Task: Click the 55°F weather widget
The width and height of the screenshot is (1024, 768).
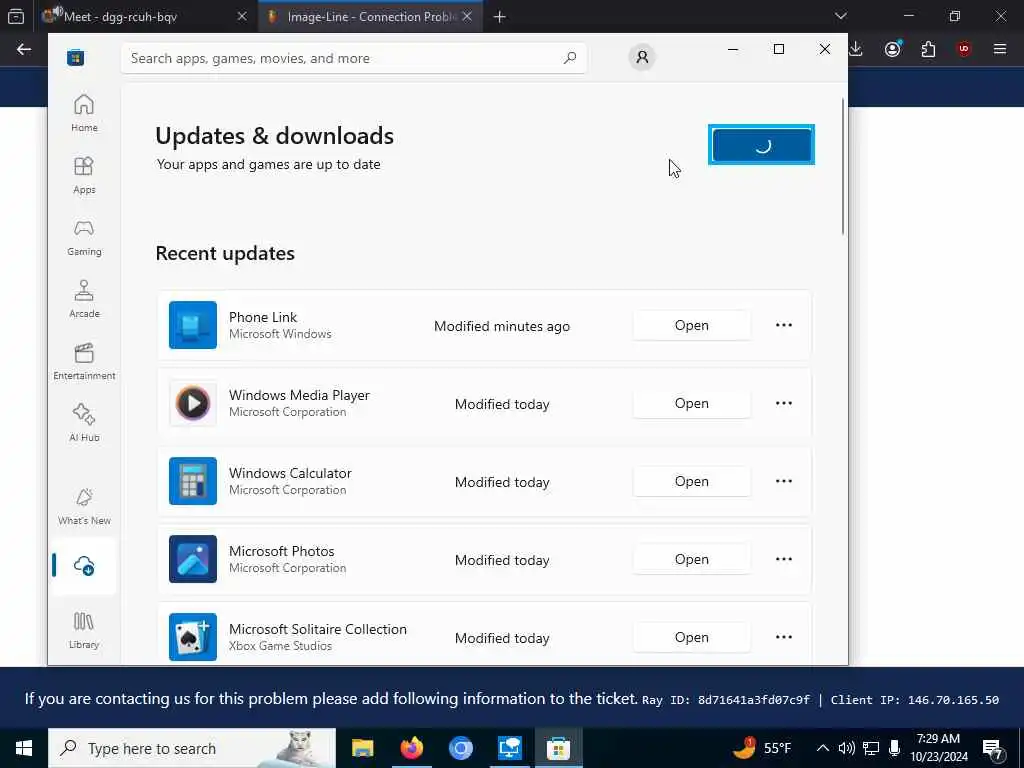Action: point(762,748)
